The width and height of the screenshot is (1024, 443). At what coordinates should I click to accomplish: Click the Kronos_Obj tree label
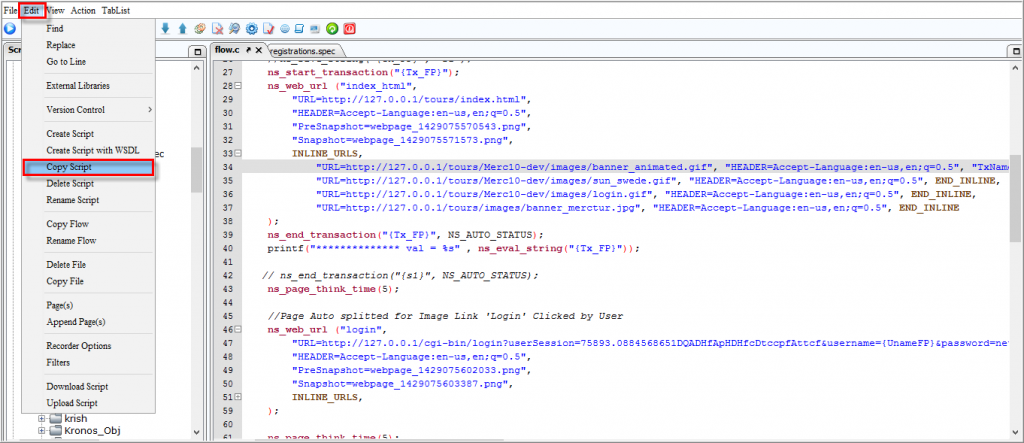[92, 431]
